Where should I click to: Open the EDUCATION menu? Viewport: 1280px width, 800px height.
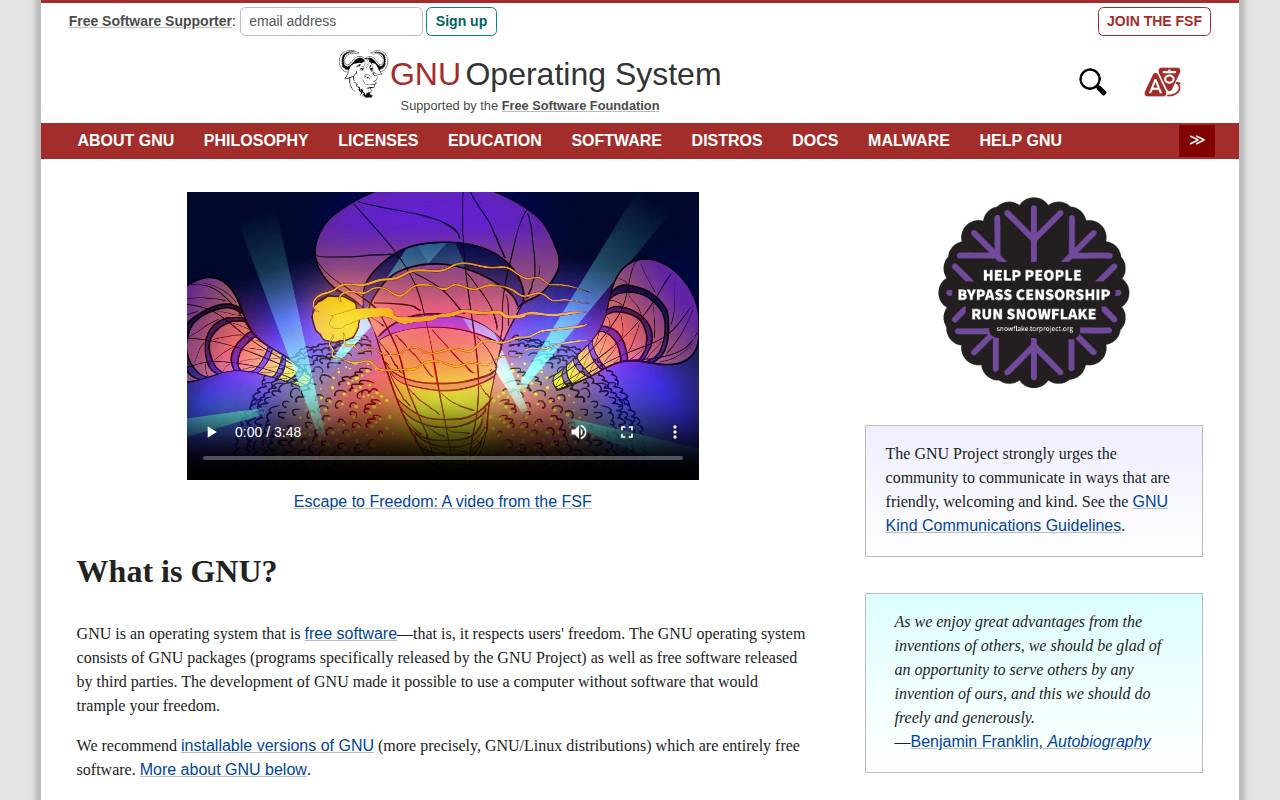tap(495, 141)
